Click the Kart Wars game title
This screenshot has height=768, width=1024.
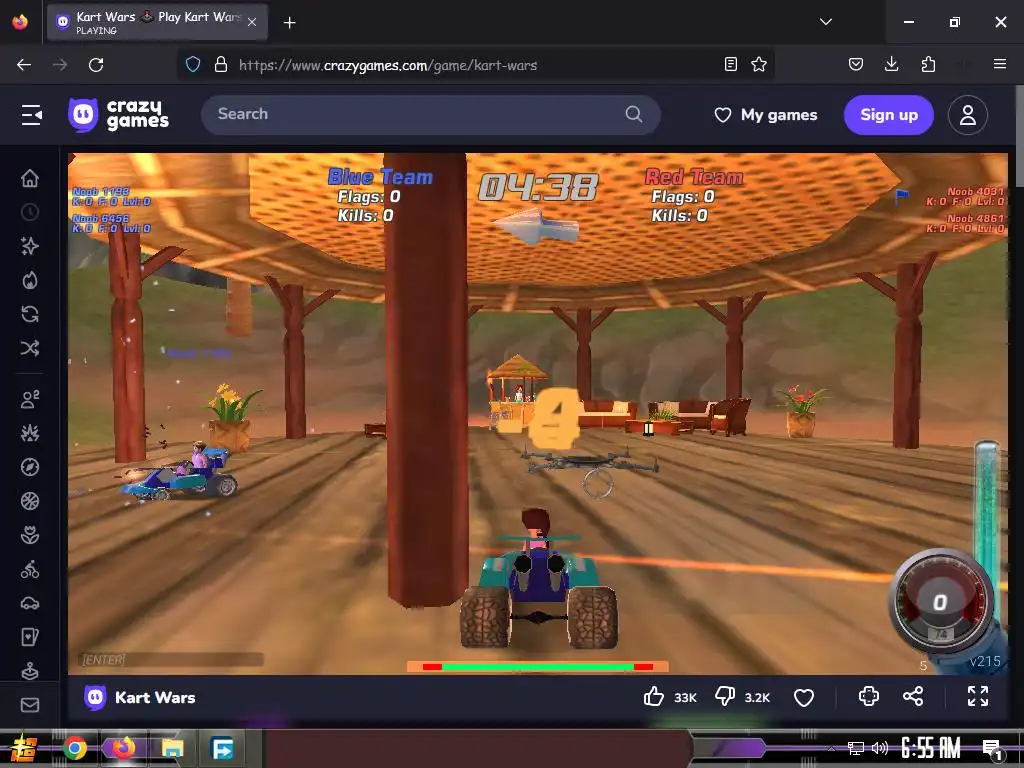pos(155,697)
